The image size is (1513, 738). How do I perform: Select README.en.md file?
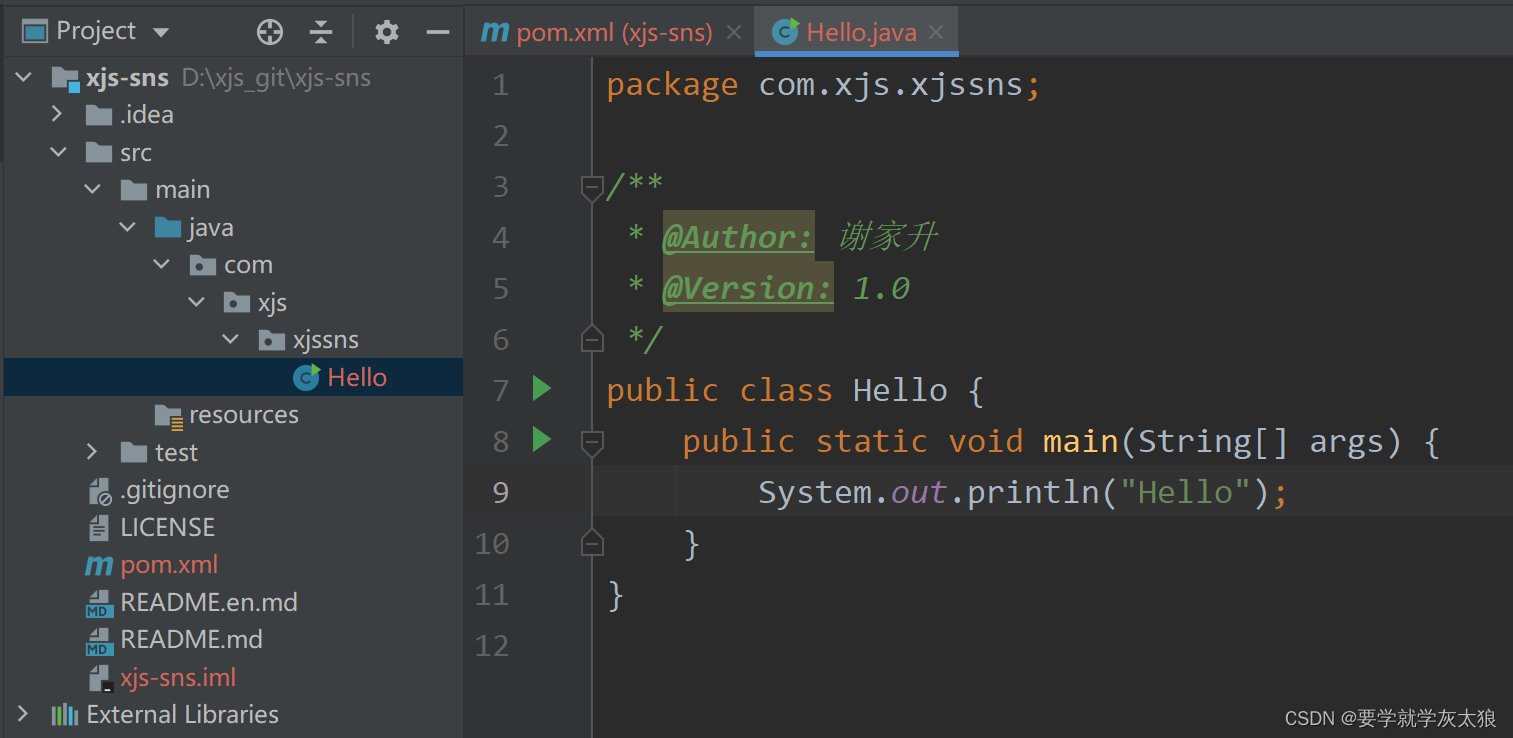(209, 602)
